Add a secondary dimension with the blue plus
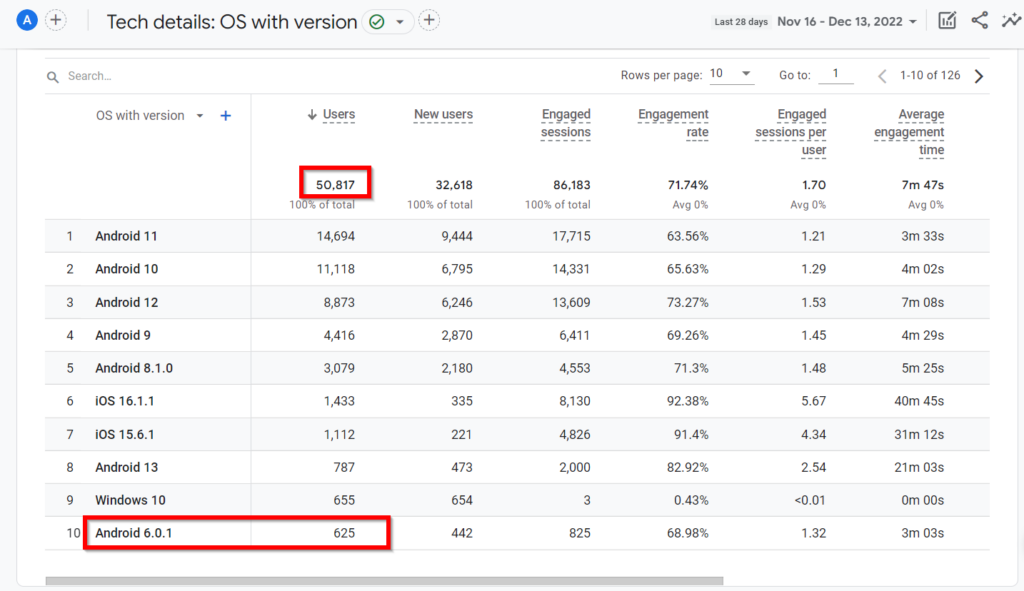 point(225,116)
